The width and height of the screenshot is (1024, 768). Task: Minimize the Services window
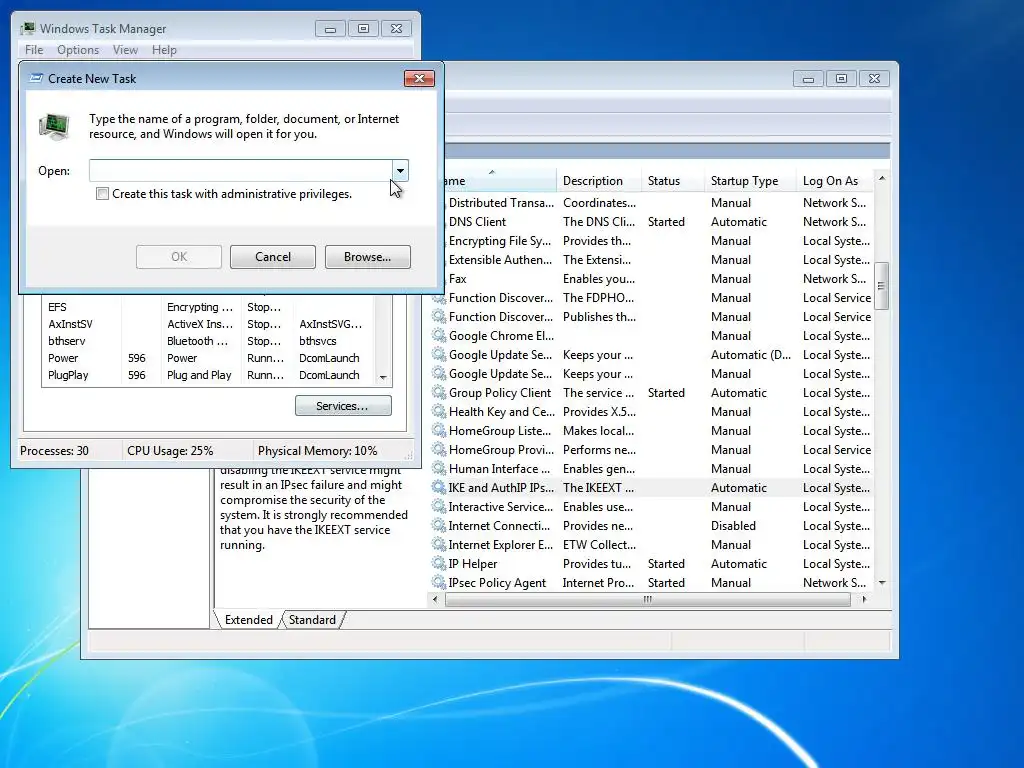click(808, 79)
